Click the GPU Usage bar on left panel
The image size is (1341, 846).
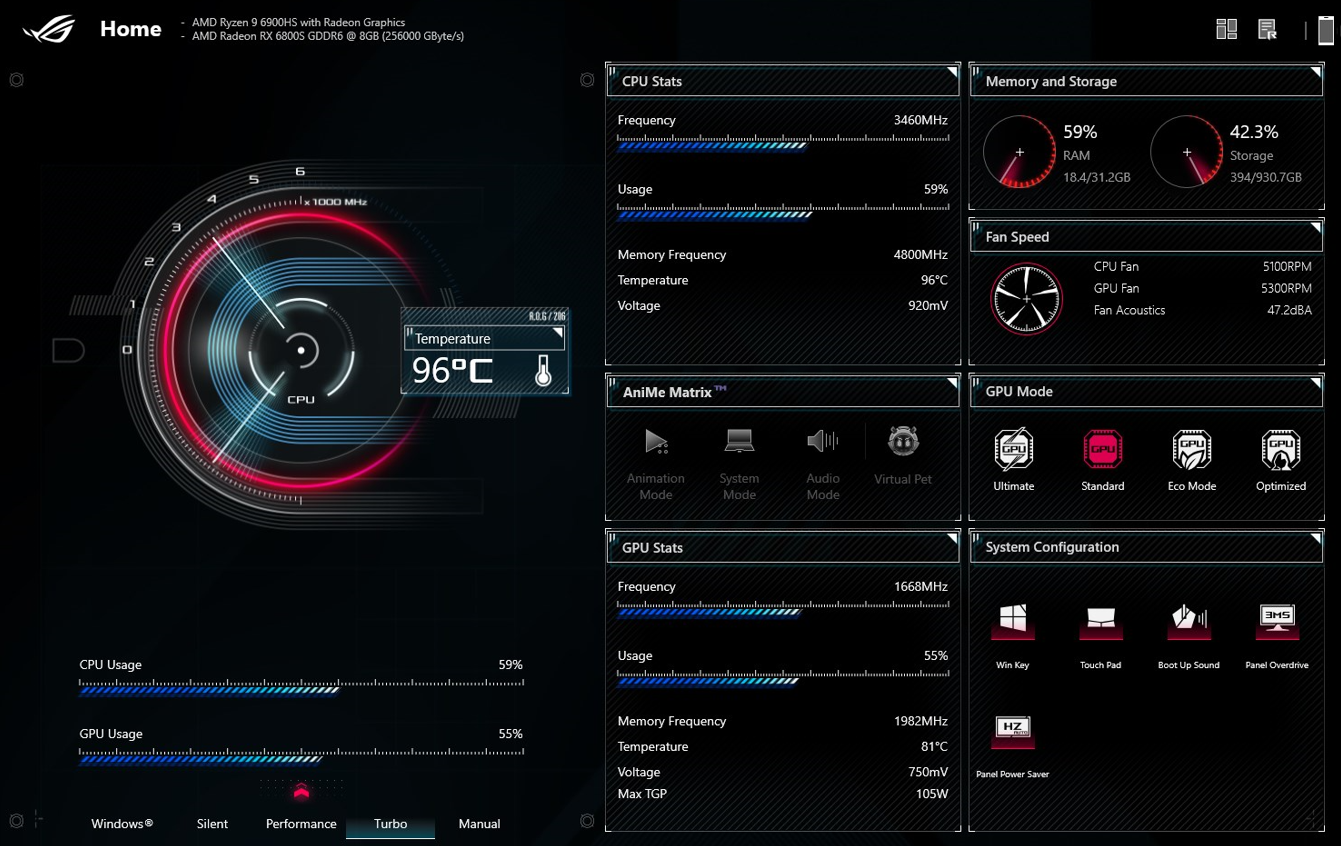(x=301, y=756)
